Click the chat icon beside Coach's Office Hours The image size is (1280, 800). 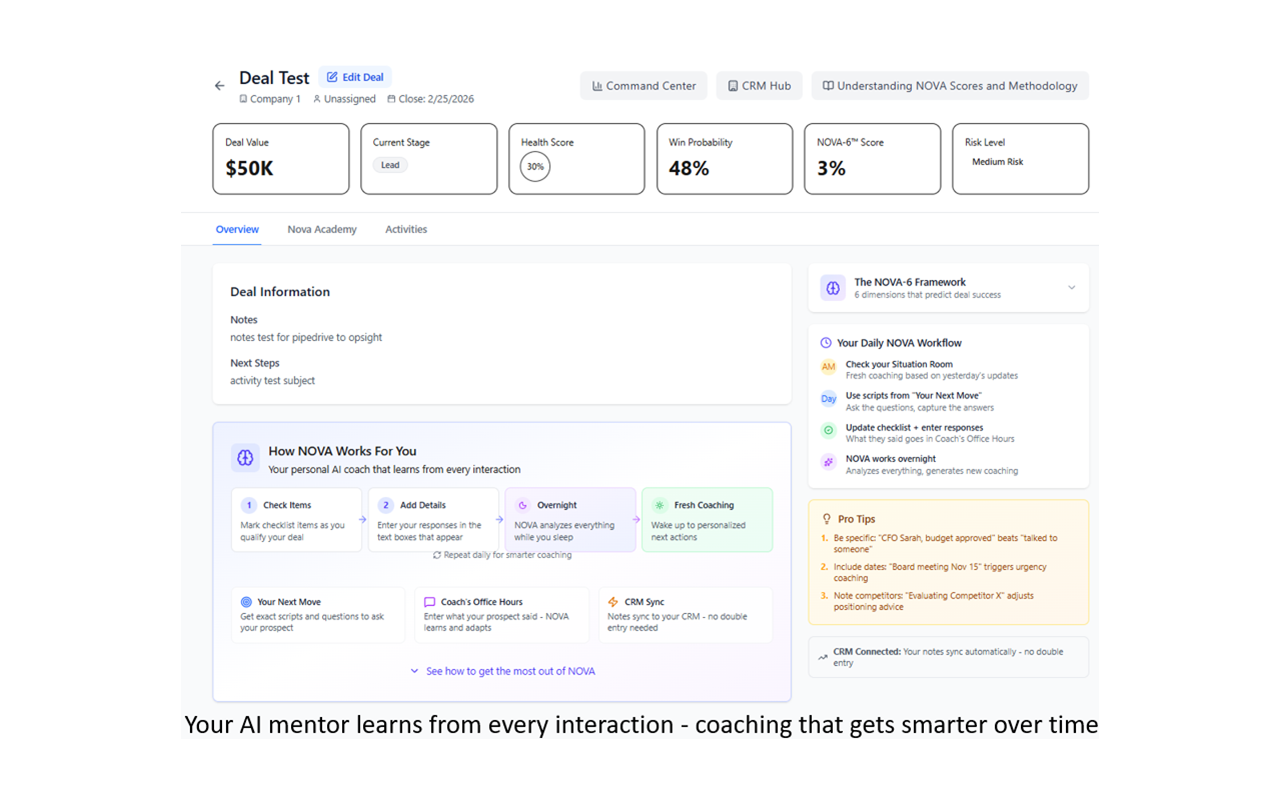click(430, 602)
